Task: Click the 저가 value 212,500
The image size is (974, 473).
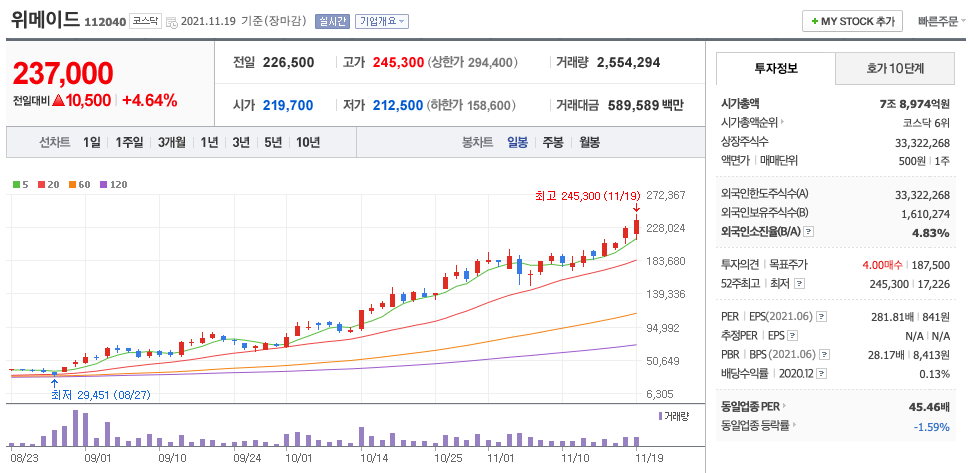Action: click(x=398, y=105)
